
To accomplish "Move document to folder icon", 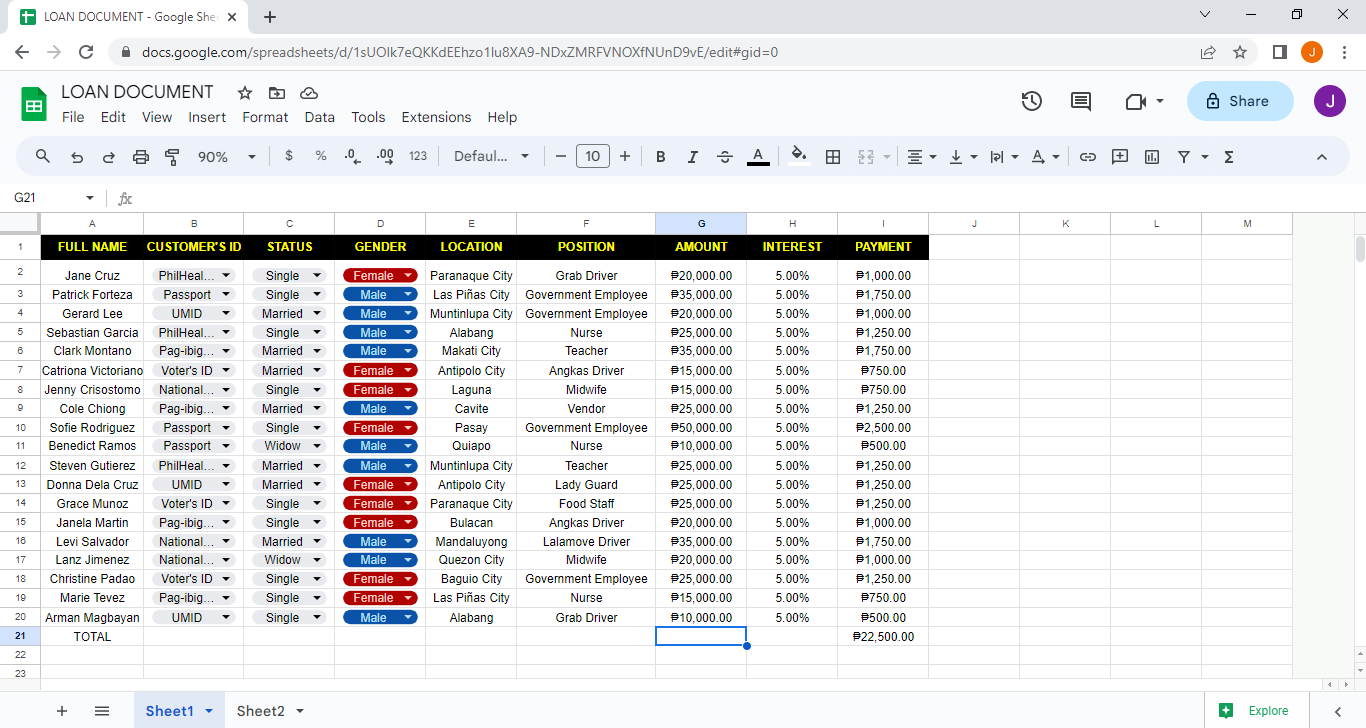I will pyautogui.click(x=277, y=93).
